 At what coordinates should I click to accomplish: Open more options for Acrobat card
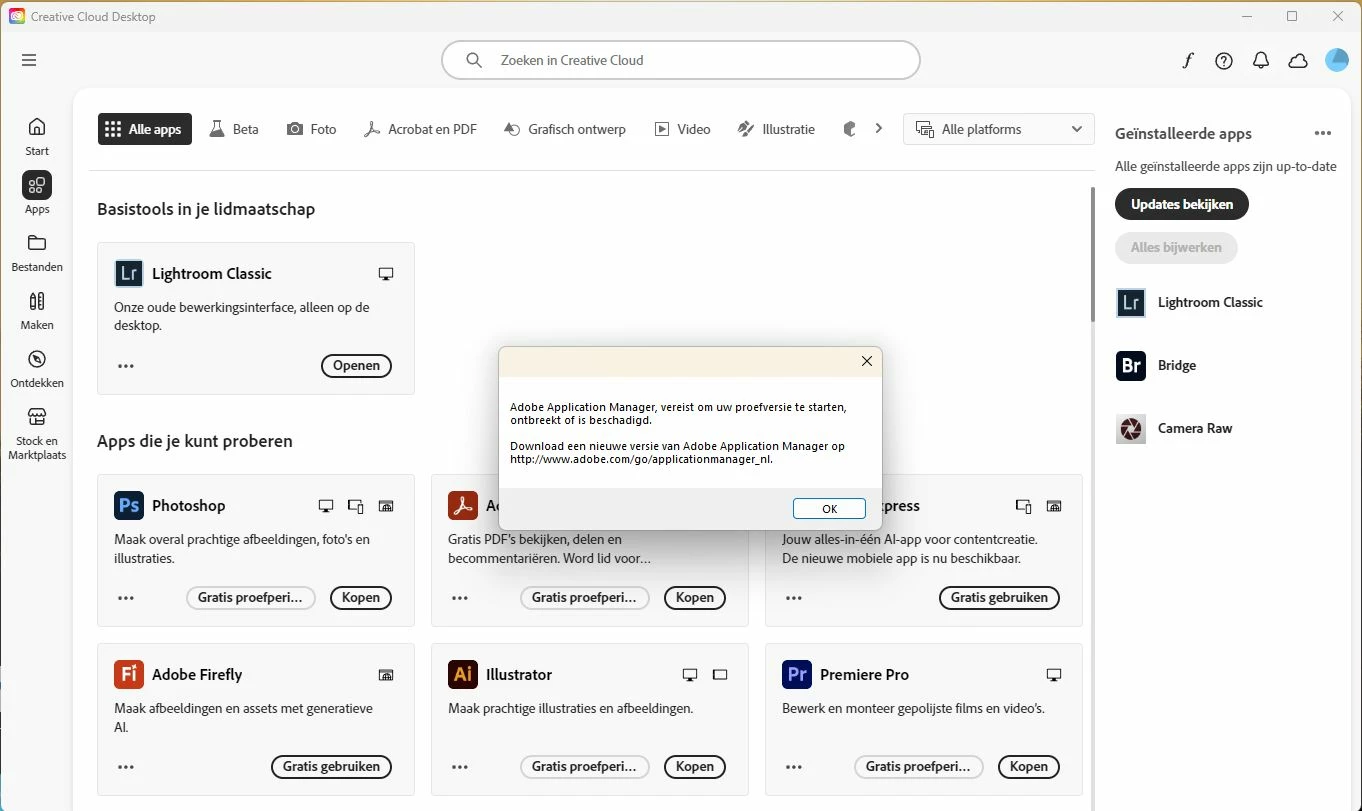(460, 598)
